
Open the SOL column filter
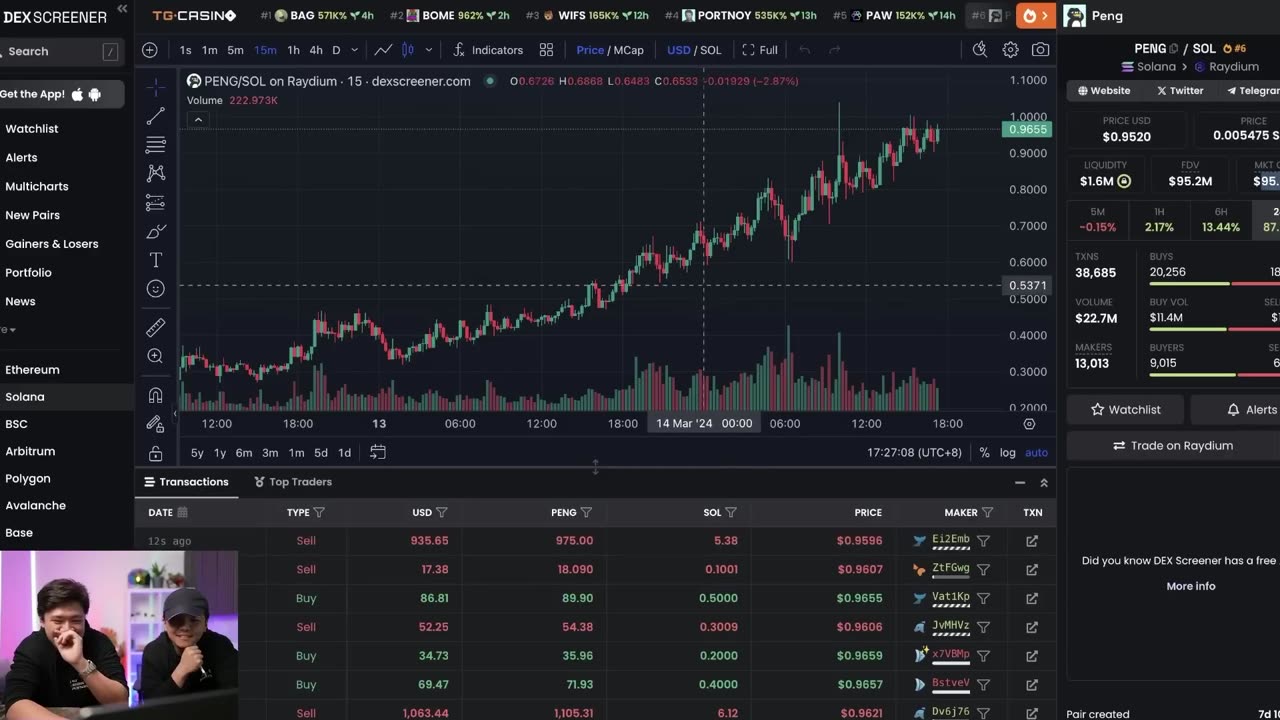(731, 512)
